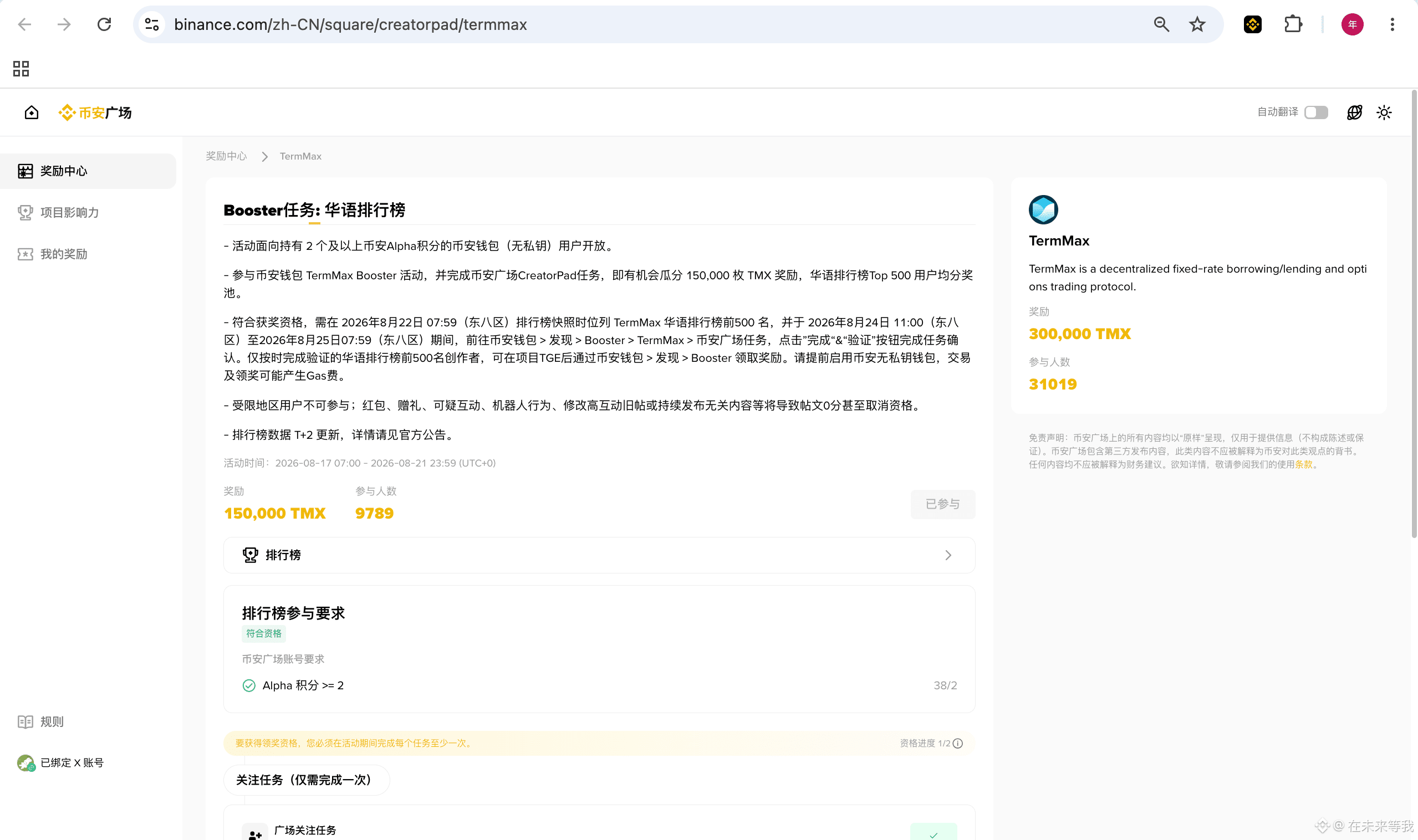Click the Alpha 积分 green checkmark
This screenshot has height=840, width=1418.
tap(248, 685)
